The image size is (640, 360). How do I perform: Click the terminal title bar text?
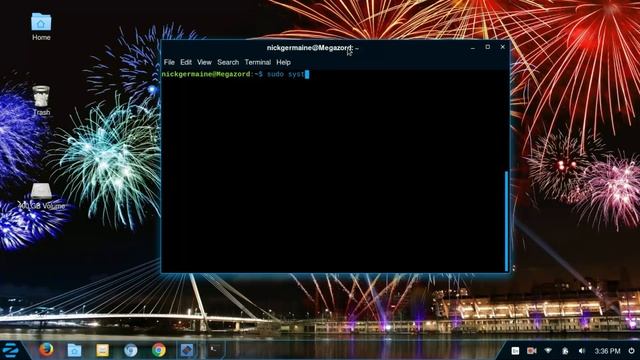[x=313, y=48]
